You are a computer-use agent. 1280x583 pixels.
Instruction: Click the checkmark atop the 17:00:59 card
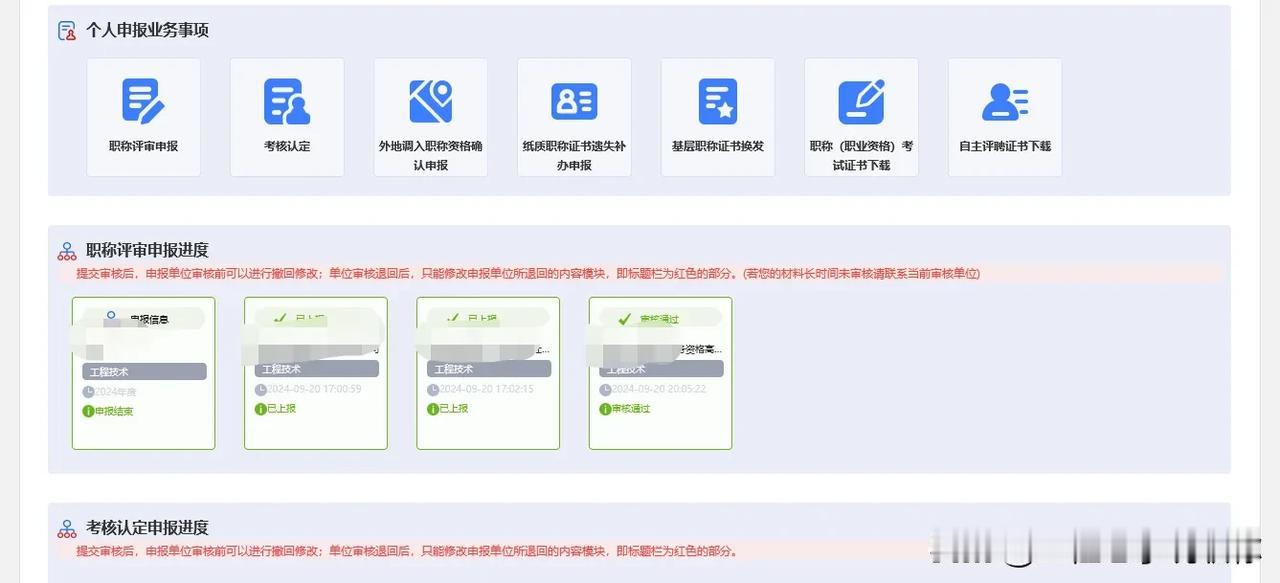[280, 319]
